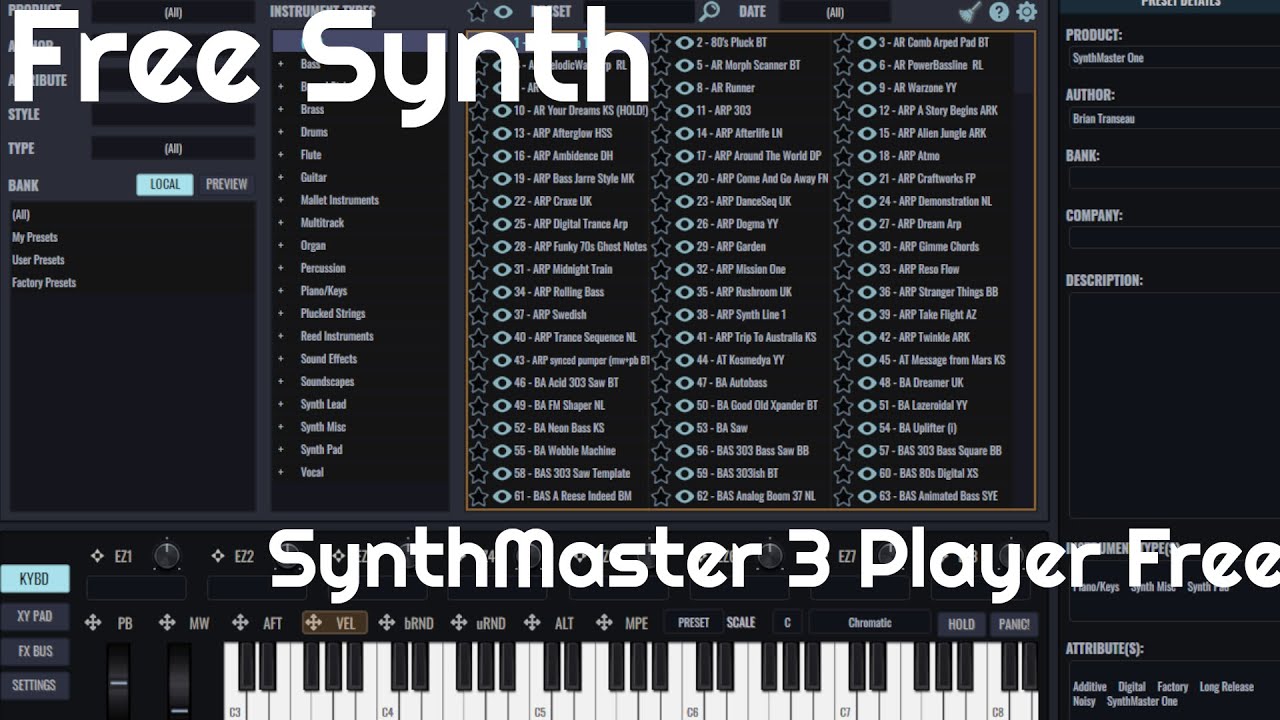Select Factory Presets in the bank list
The image size is (1280, 720).
(x=44, y=283)
